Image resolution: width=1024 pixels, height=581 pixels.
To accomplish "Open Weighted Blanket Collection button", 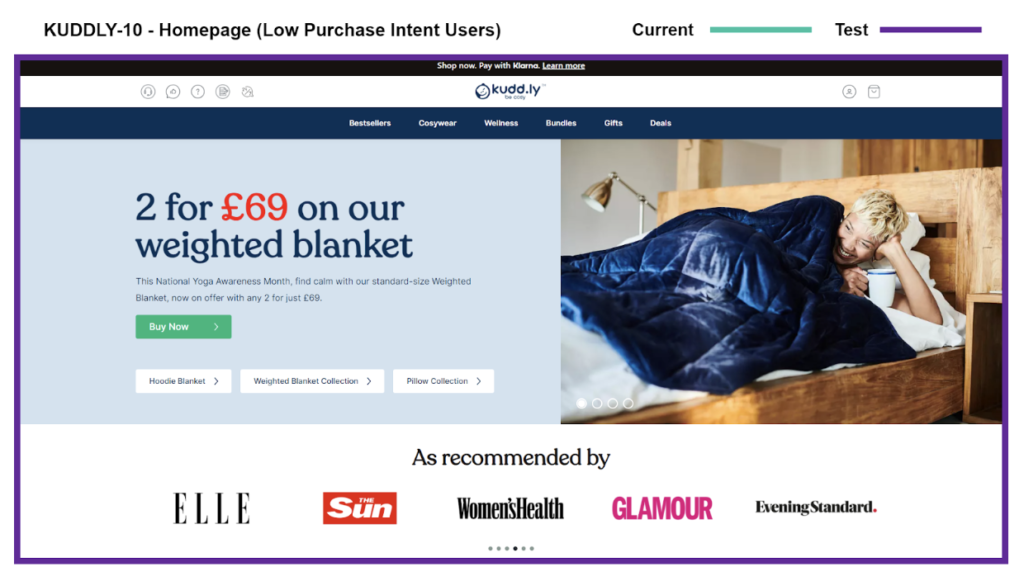I will 312,381.
